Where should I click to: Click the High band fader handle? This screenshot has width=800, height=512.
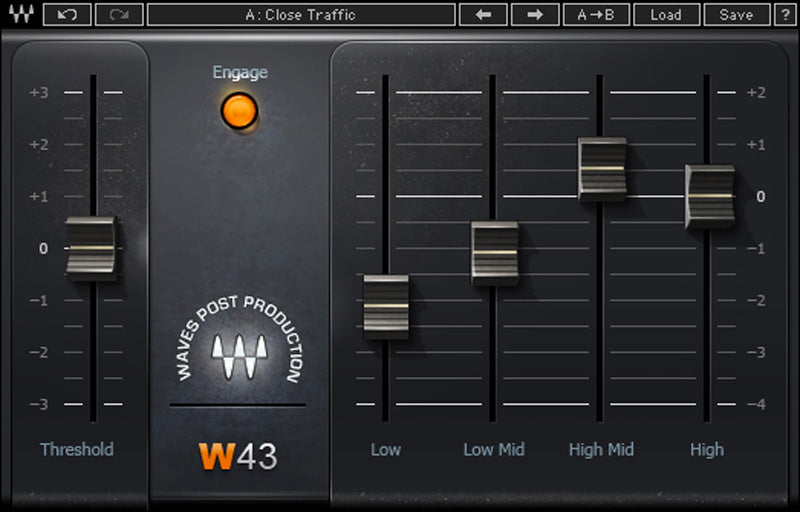point(710,196)
